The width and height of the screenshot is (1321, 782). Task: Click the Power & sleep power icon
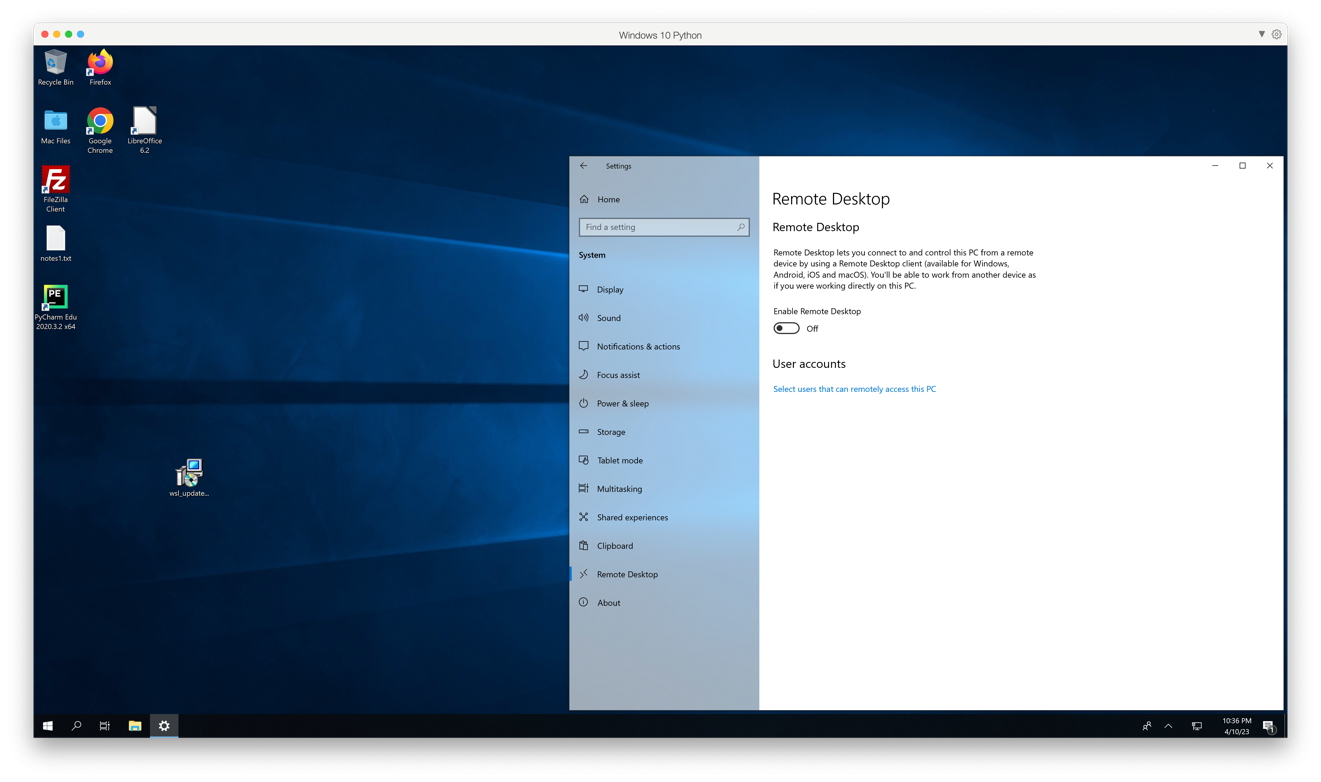(x=584, y=403)
